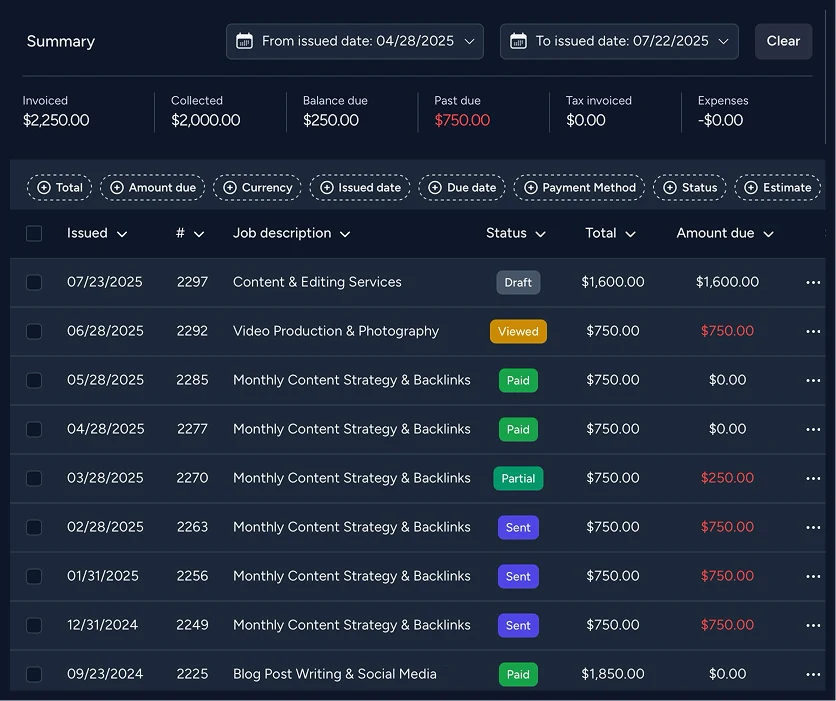This screenshot has height=701, width=836.
Task: Add the Total filter chip
Action: coord(60,188)
